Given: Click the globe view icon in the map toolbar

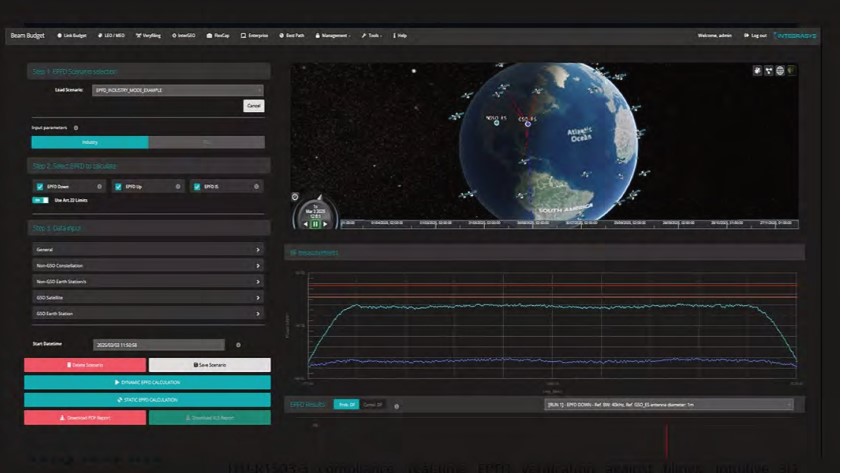Looking at the screenshot, I should (x=780, y=72).
